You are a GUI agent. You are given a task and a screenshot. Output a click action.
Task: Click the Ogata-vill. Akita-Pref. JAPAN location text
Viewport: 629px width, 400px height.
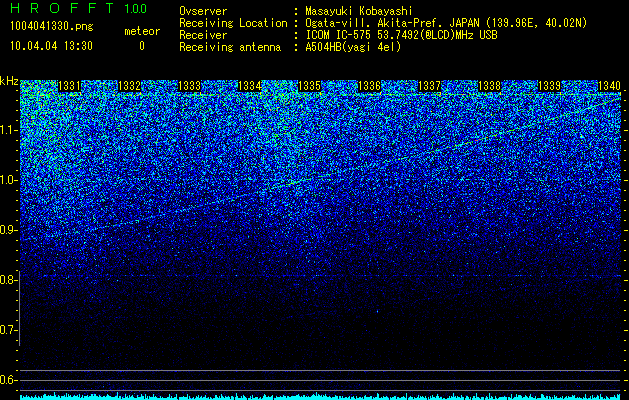point(446,23)
